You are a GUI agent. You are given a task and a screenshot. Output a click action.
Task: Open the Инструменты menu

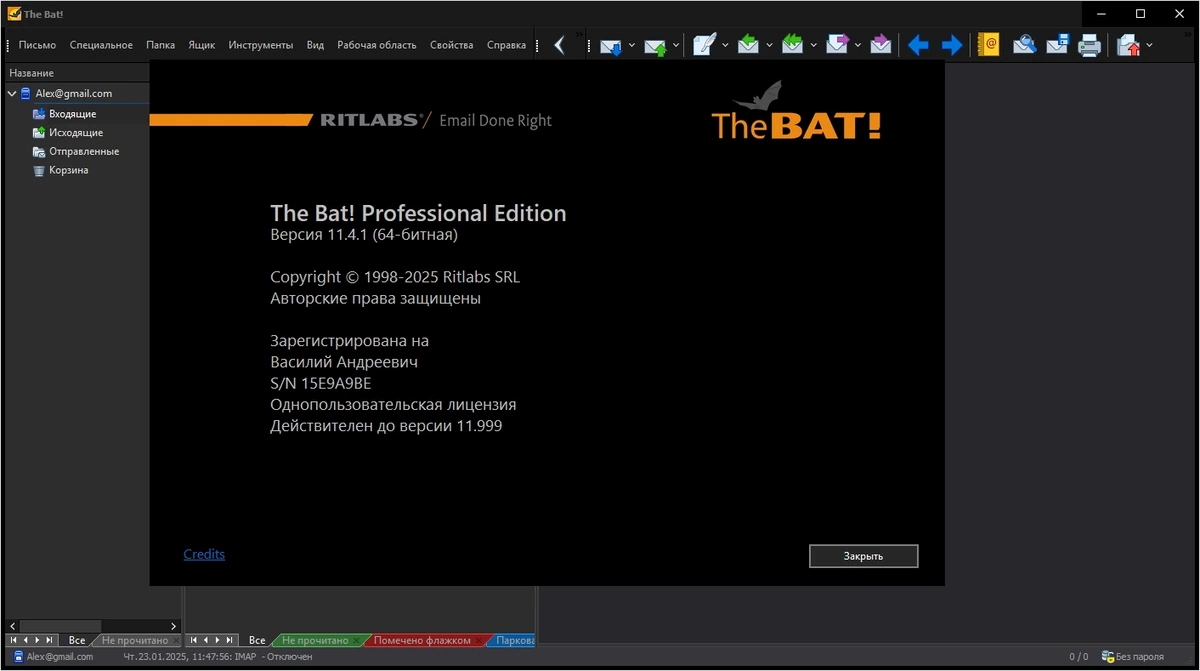(x=261, y=45)
